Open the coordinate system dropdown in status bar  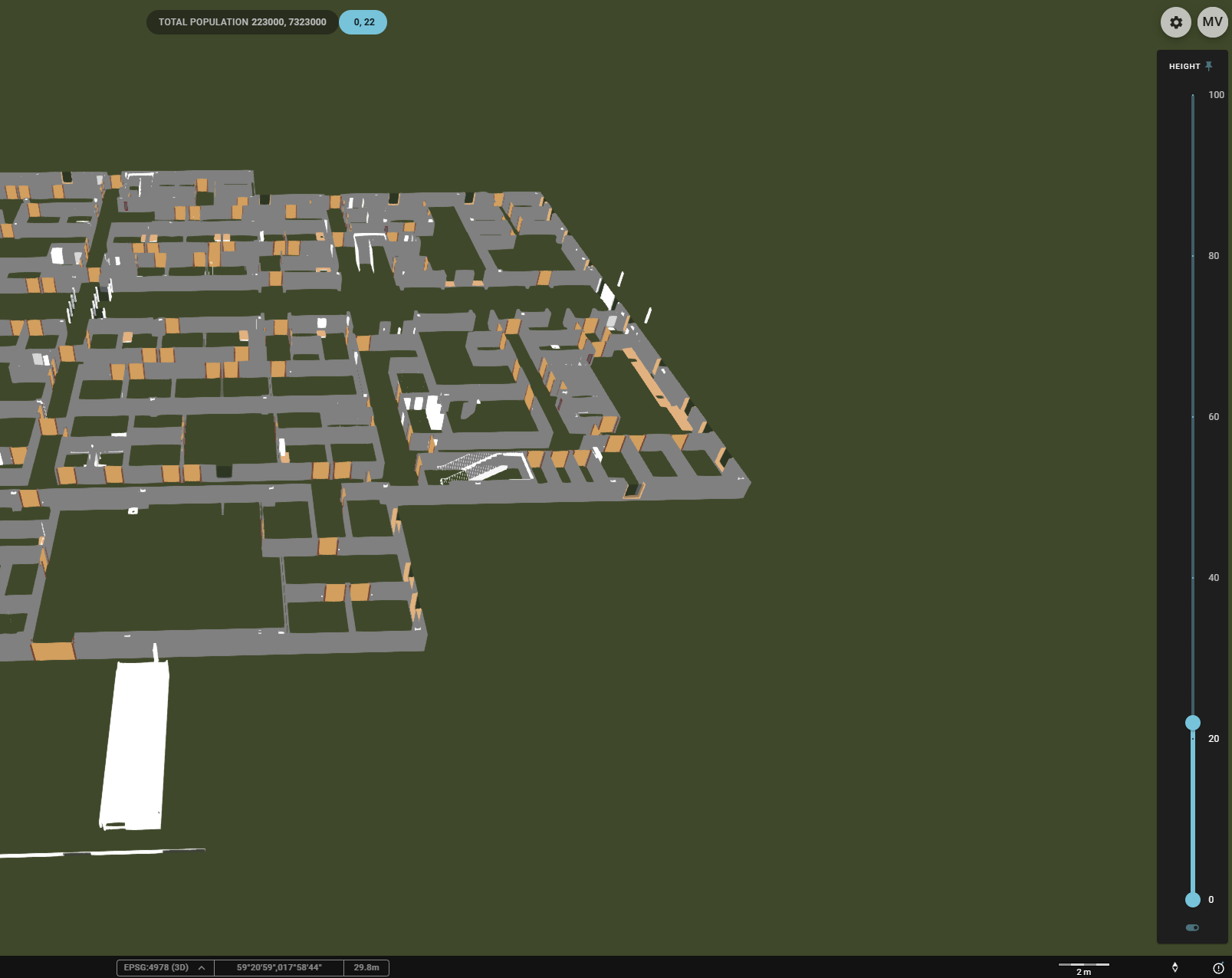164,967
